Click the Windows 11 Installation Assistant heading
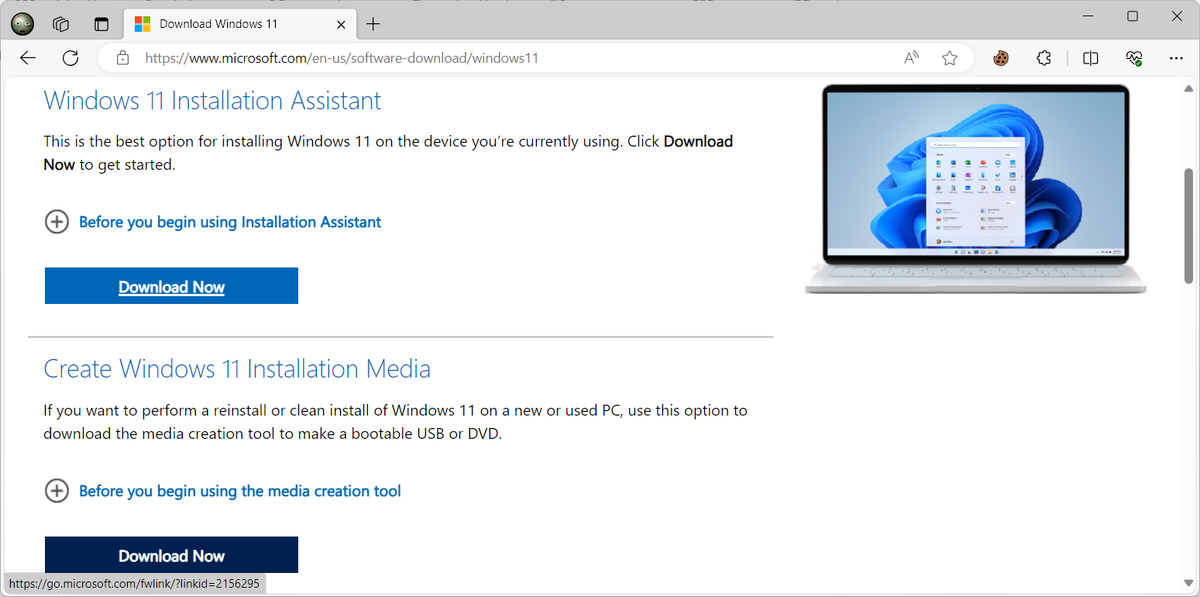 pos(212,101)
